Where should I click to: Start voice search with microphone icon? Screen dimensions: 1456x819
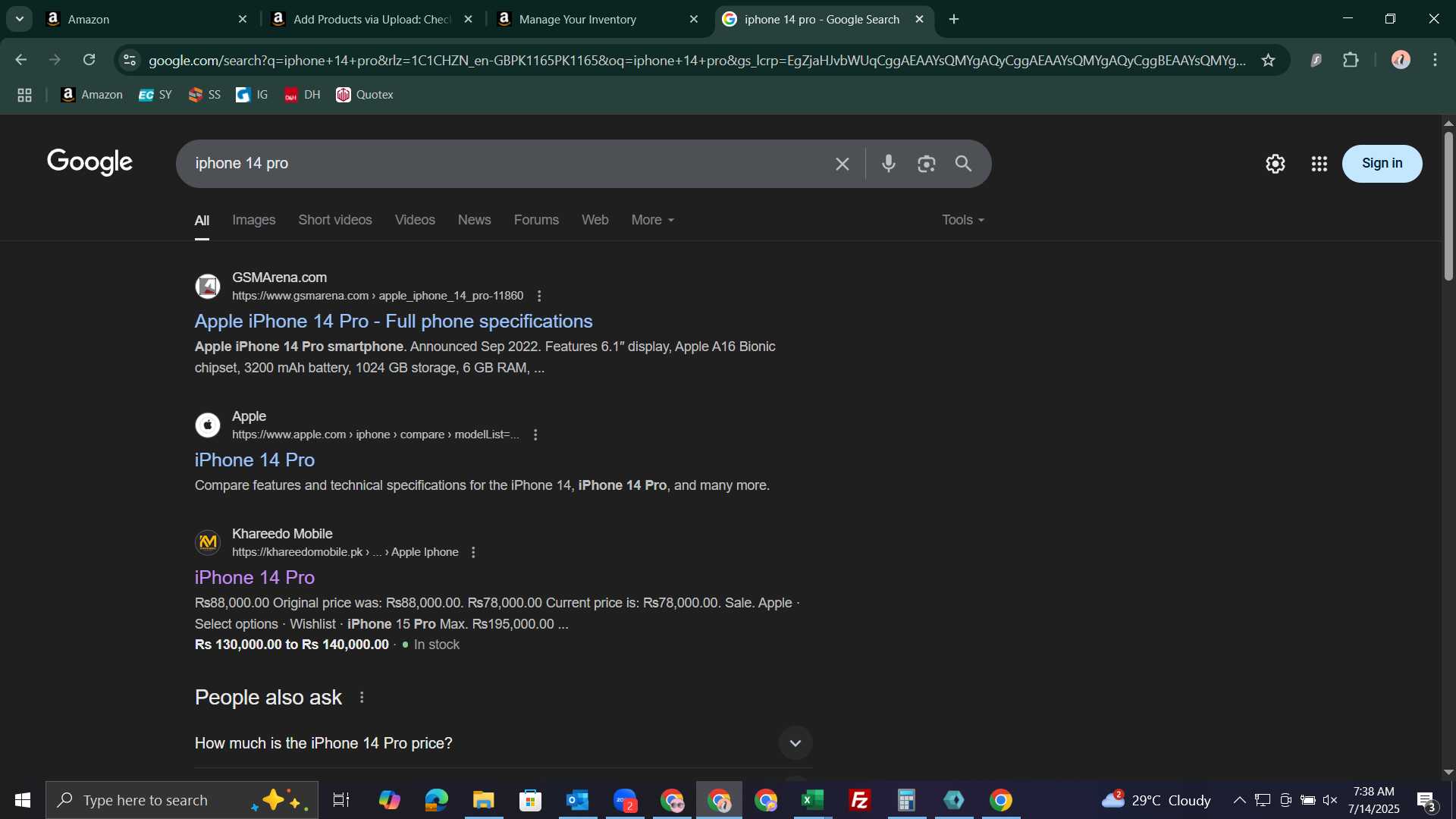tap(889, 164)
